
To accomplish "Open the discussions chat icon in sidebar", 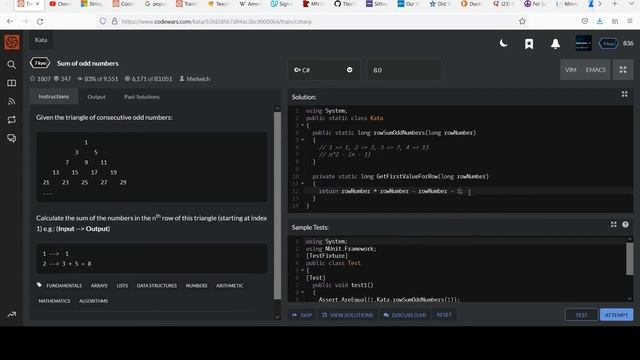I will pos(11,138).
